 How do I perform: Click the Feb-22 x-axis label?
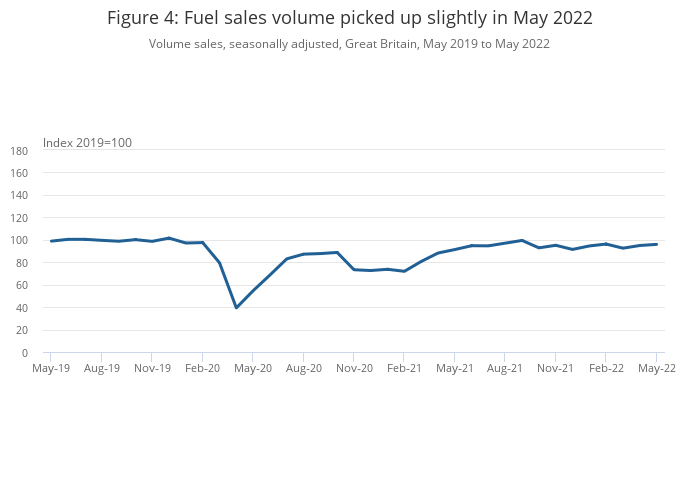[606, 368]
